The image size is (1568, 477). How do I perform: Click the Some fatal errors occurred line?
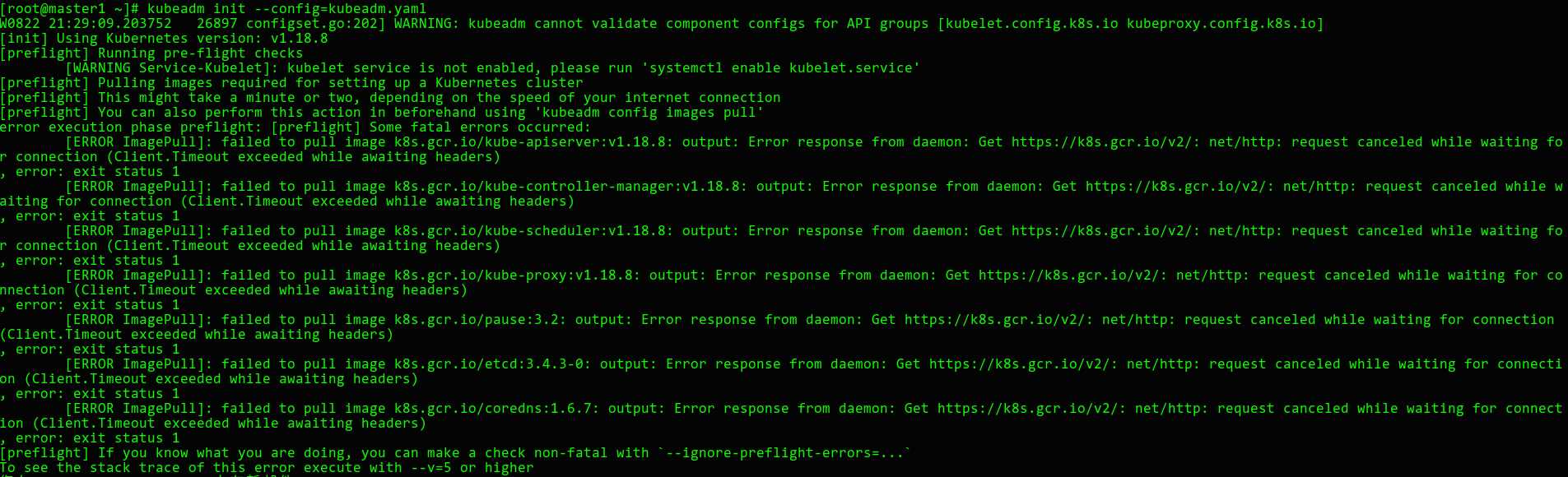pos(295,127)
